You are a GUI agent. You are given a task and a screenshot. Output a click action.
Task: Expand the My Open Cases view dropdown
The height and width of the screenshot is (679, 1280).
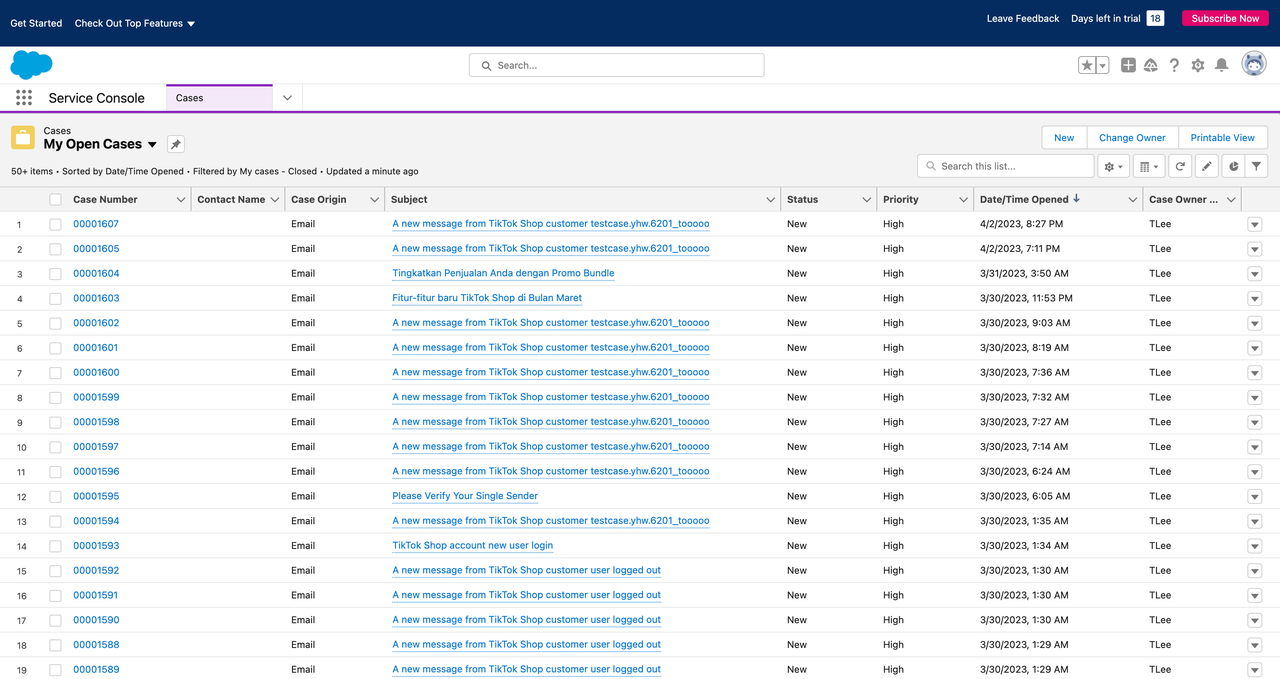152,145
